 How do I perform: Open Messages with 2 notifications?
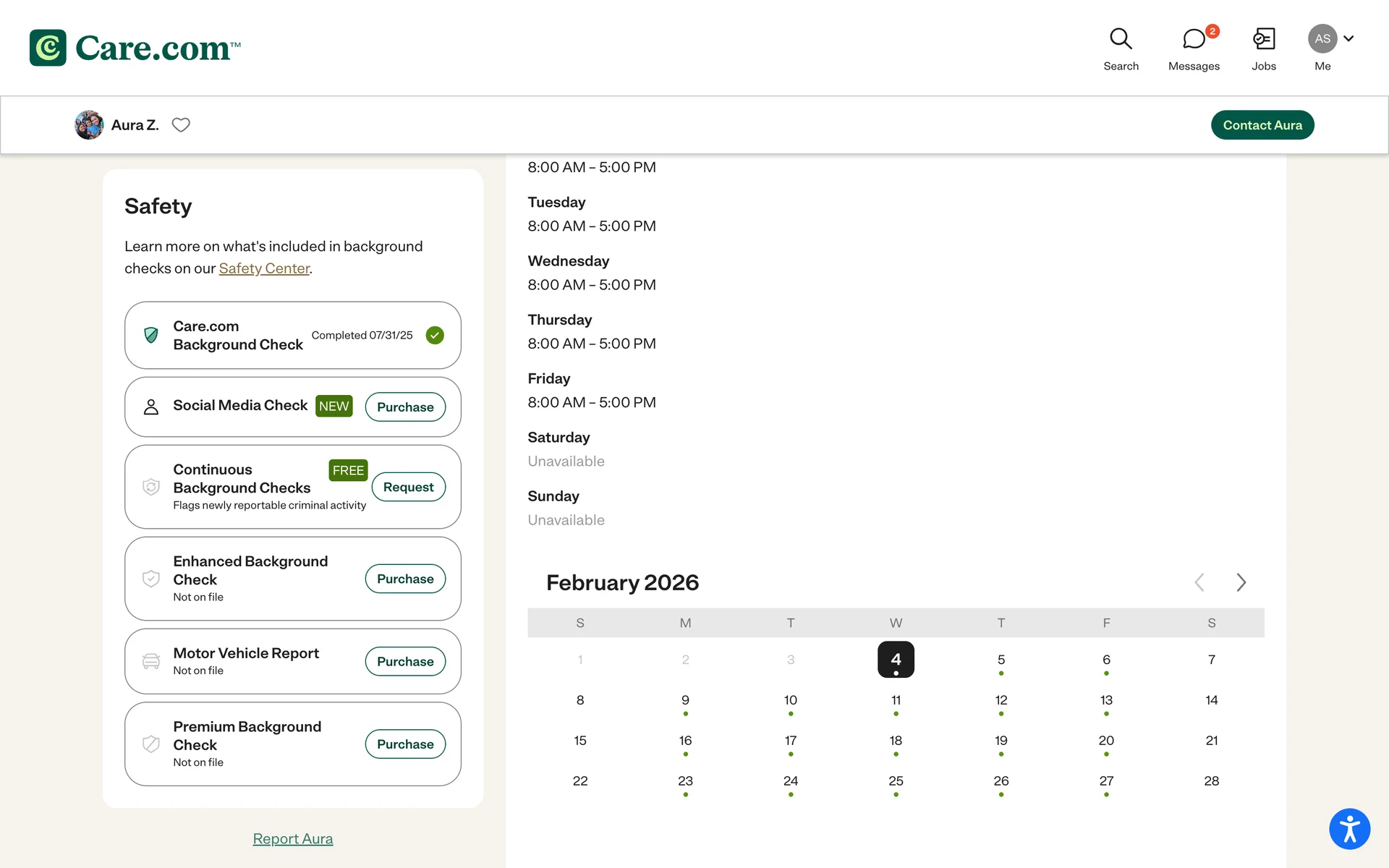(1194, 40)
